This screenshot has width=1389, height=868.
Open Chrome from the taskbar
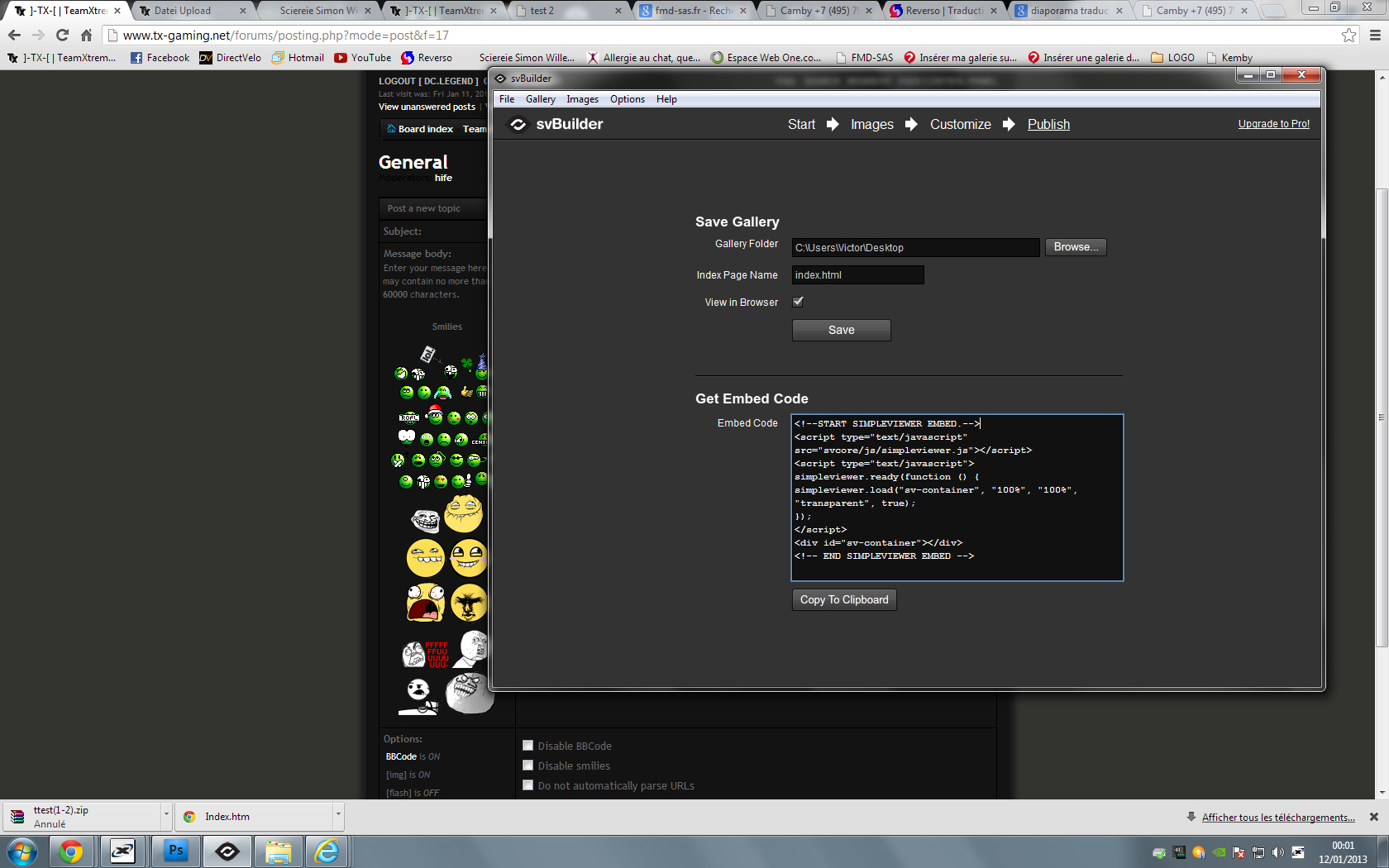click(x=71, y=851)
